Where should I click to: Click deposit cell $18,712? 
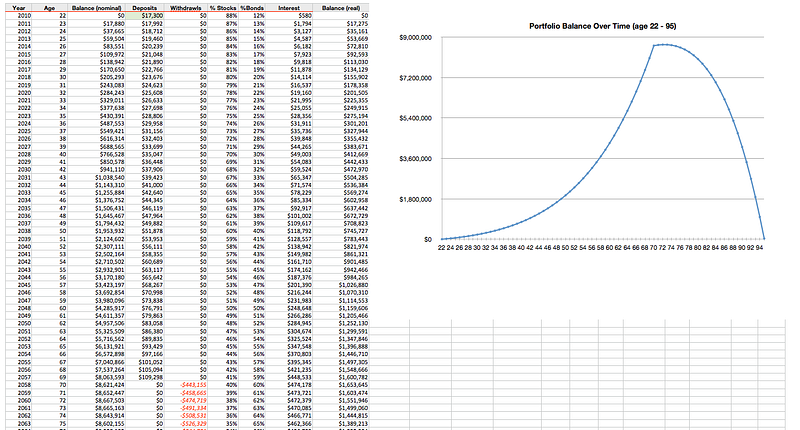coord(145,31)
